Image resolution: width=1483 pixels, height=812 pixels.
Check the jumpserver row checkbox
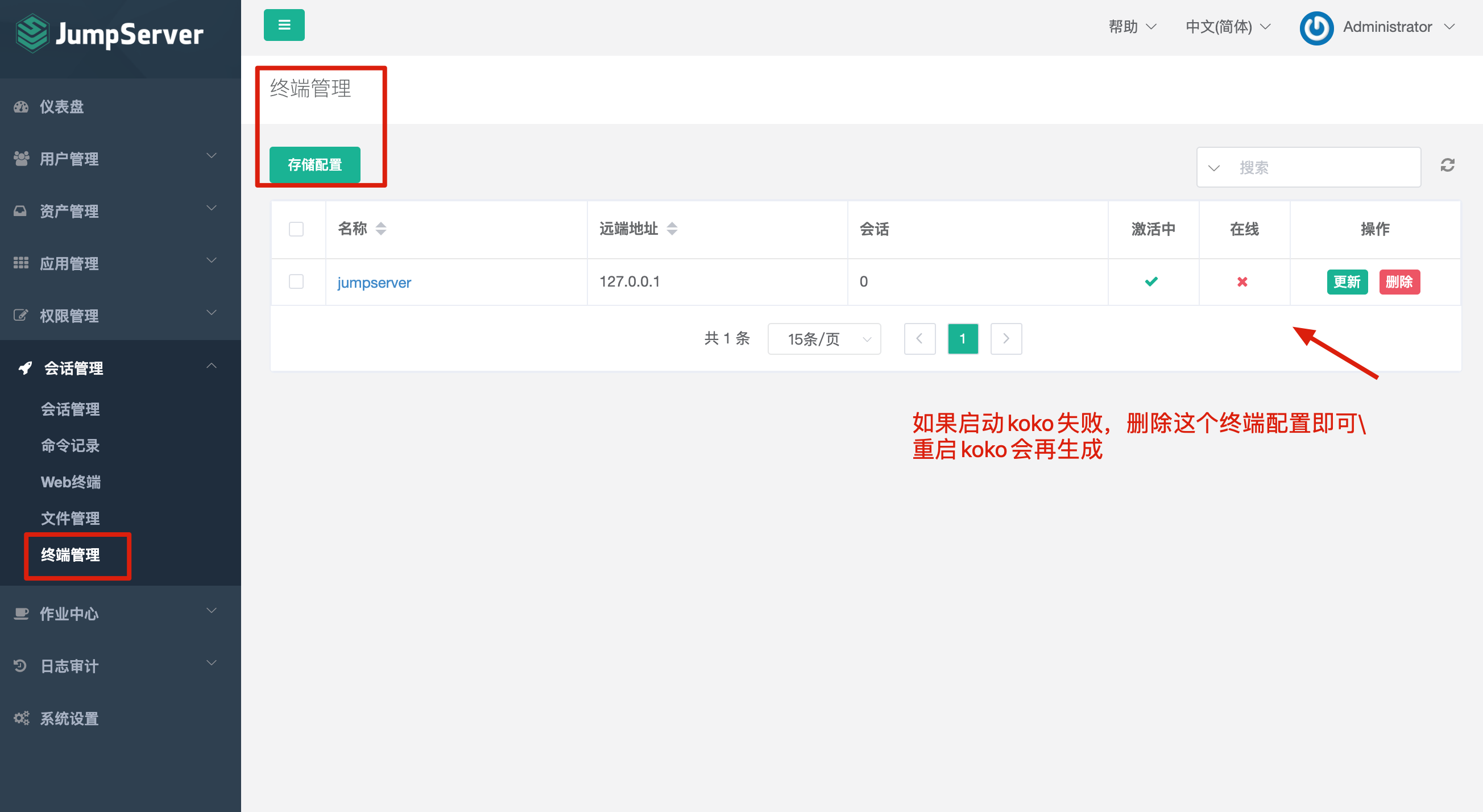(296, 281)
